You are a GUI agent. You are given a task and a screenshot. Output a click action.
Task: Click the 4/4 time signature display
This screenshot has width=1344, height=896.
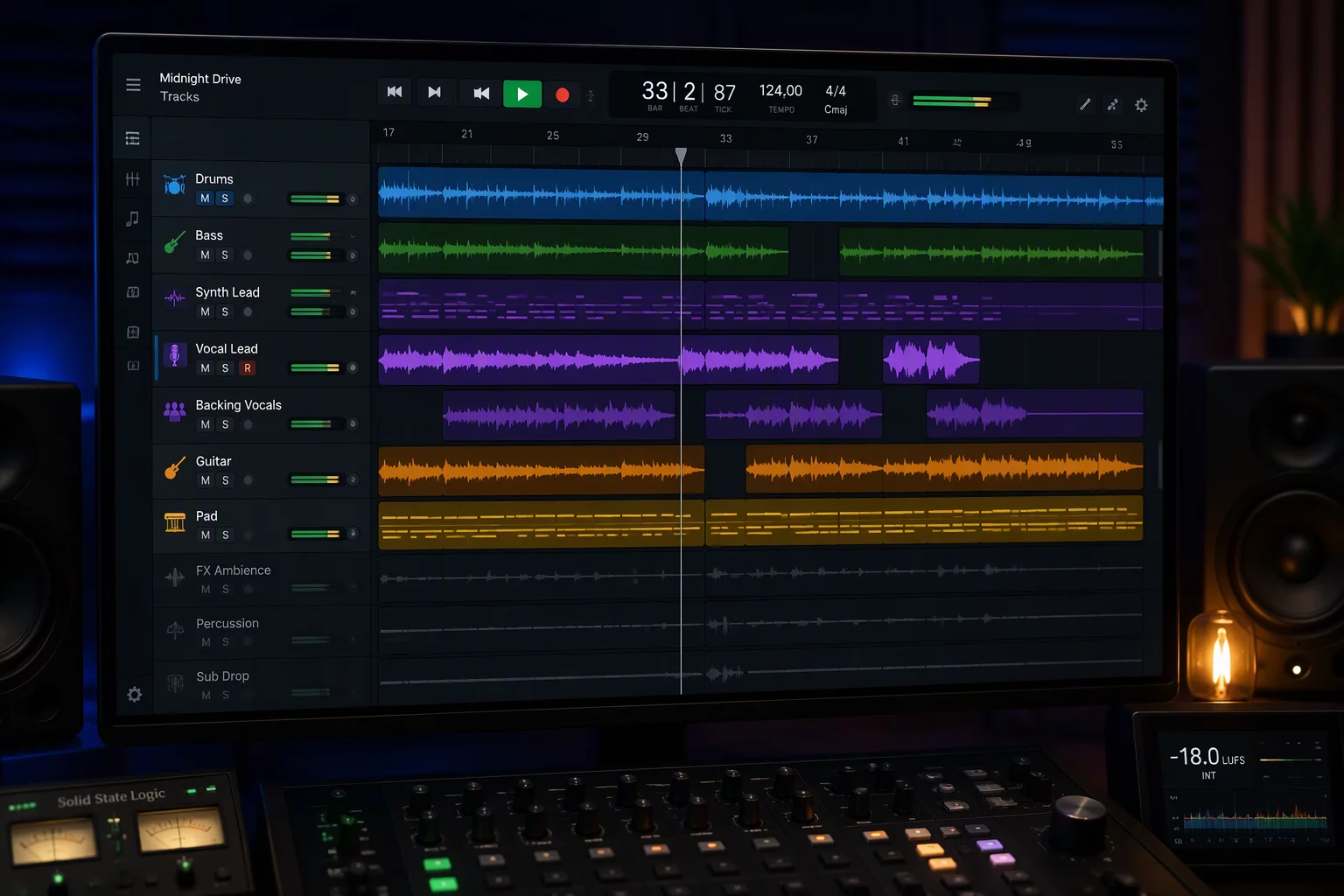pyautogui.click(x=836, y=91)
